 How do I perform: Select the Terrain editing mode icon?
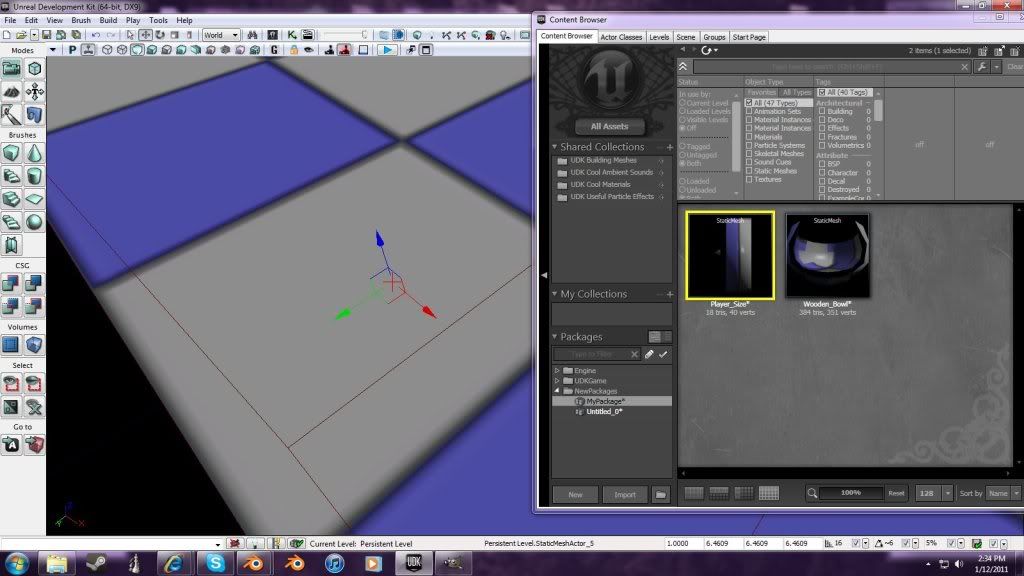point(11,92)
